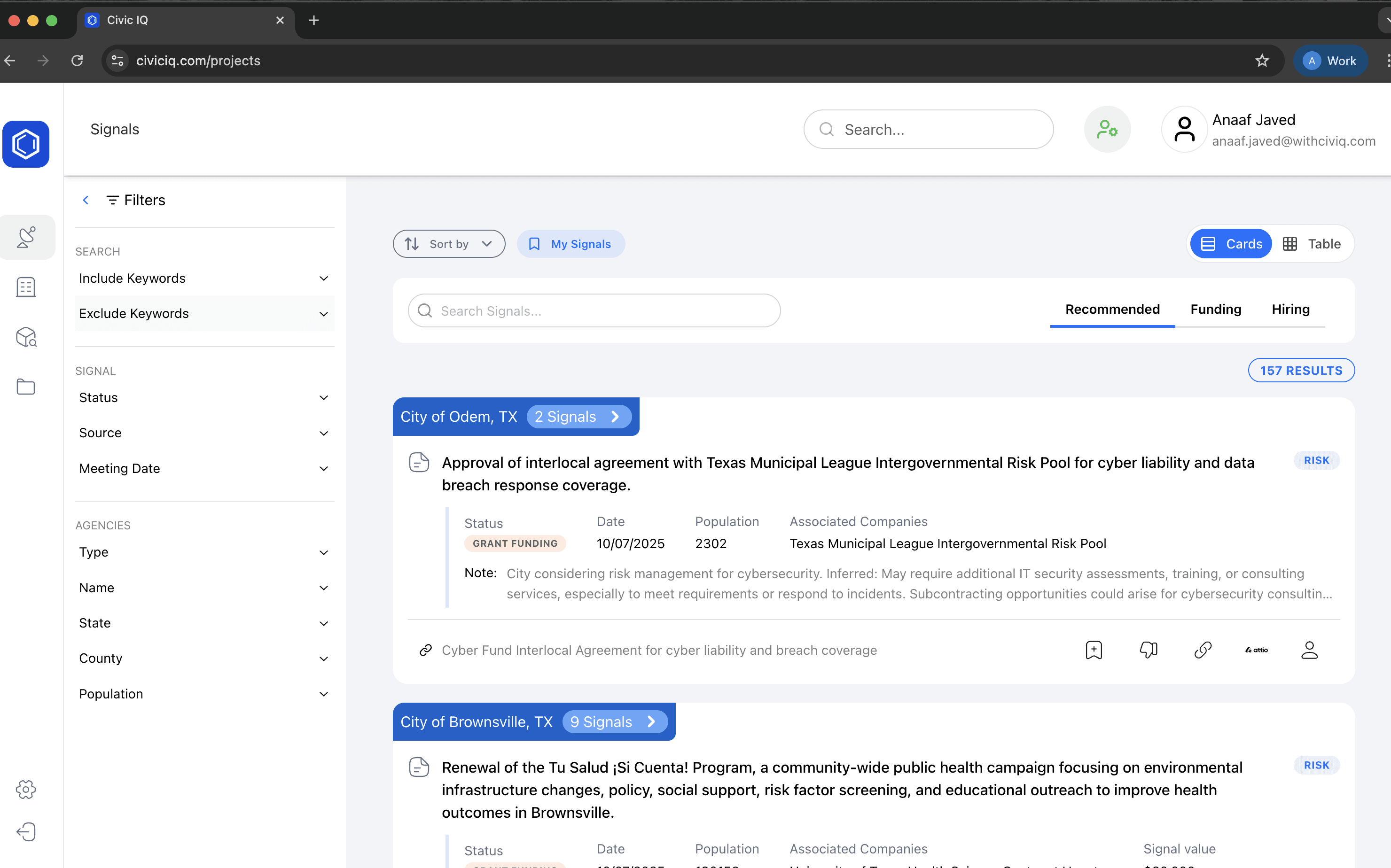
Task: Click the Search Signals input field
Action: pos(594,310)
